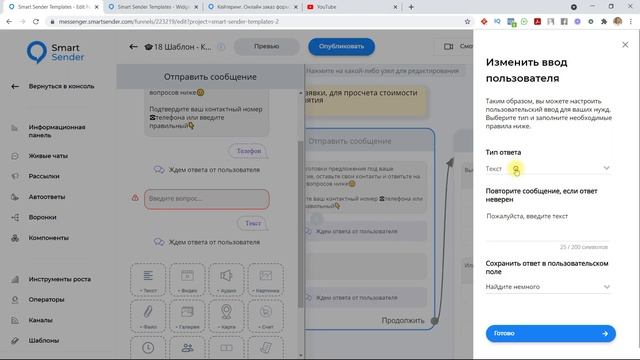The image size is (640, 360).
Task: Open Информационная панель in sidebar
Action: click(57, 131)
